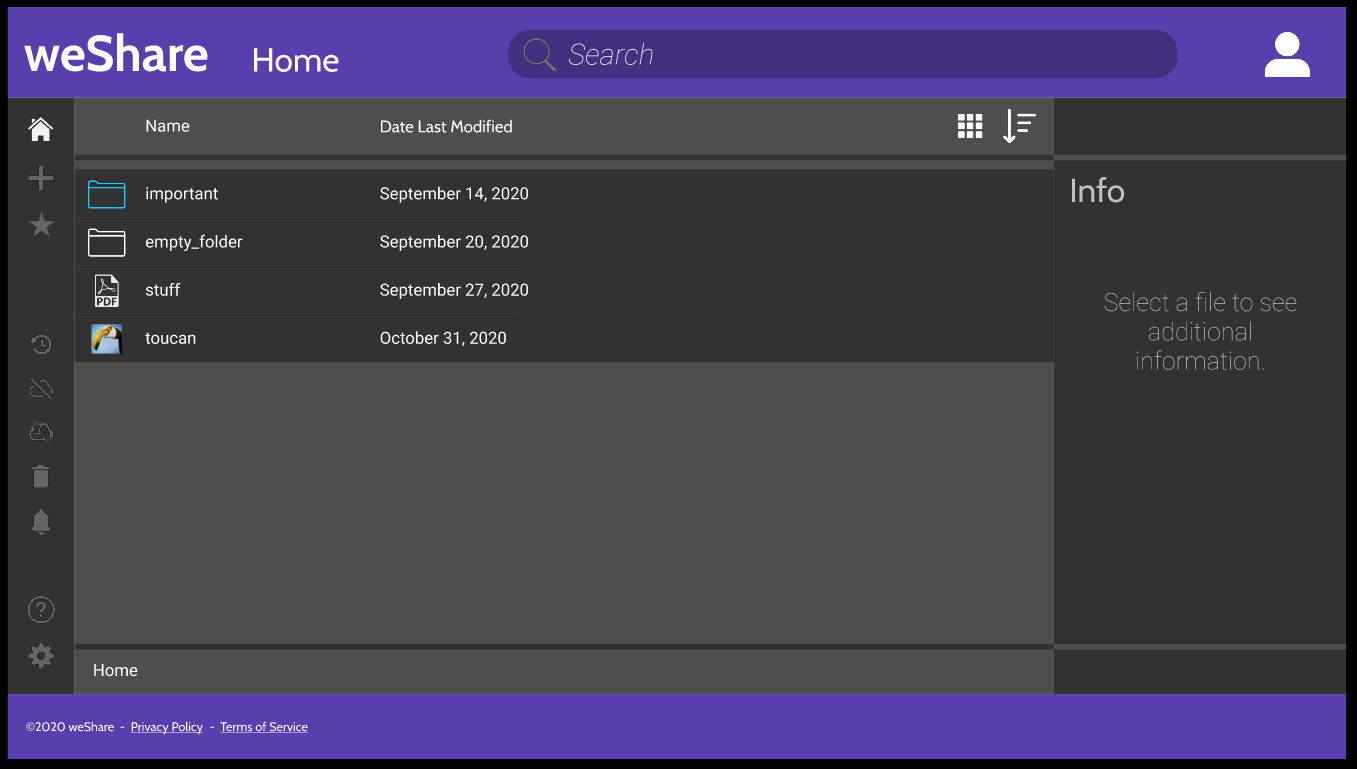Click the date September 27, 2020

click(454, 290)
